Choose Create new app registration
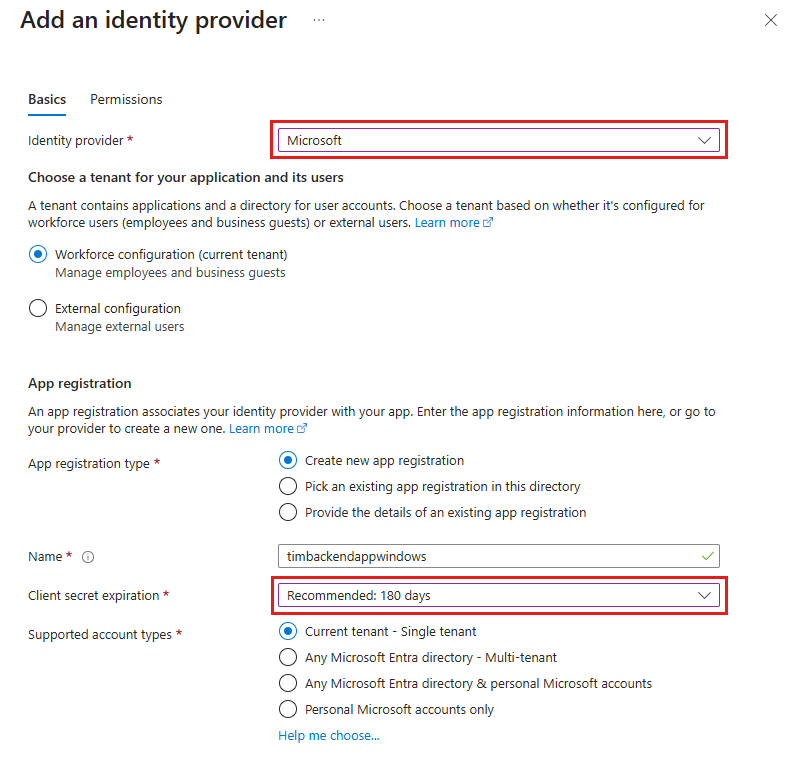This screenshot has width=807, height=768. click(288, 460)
